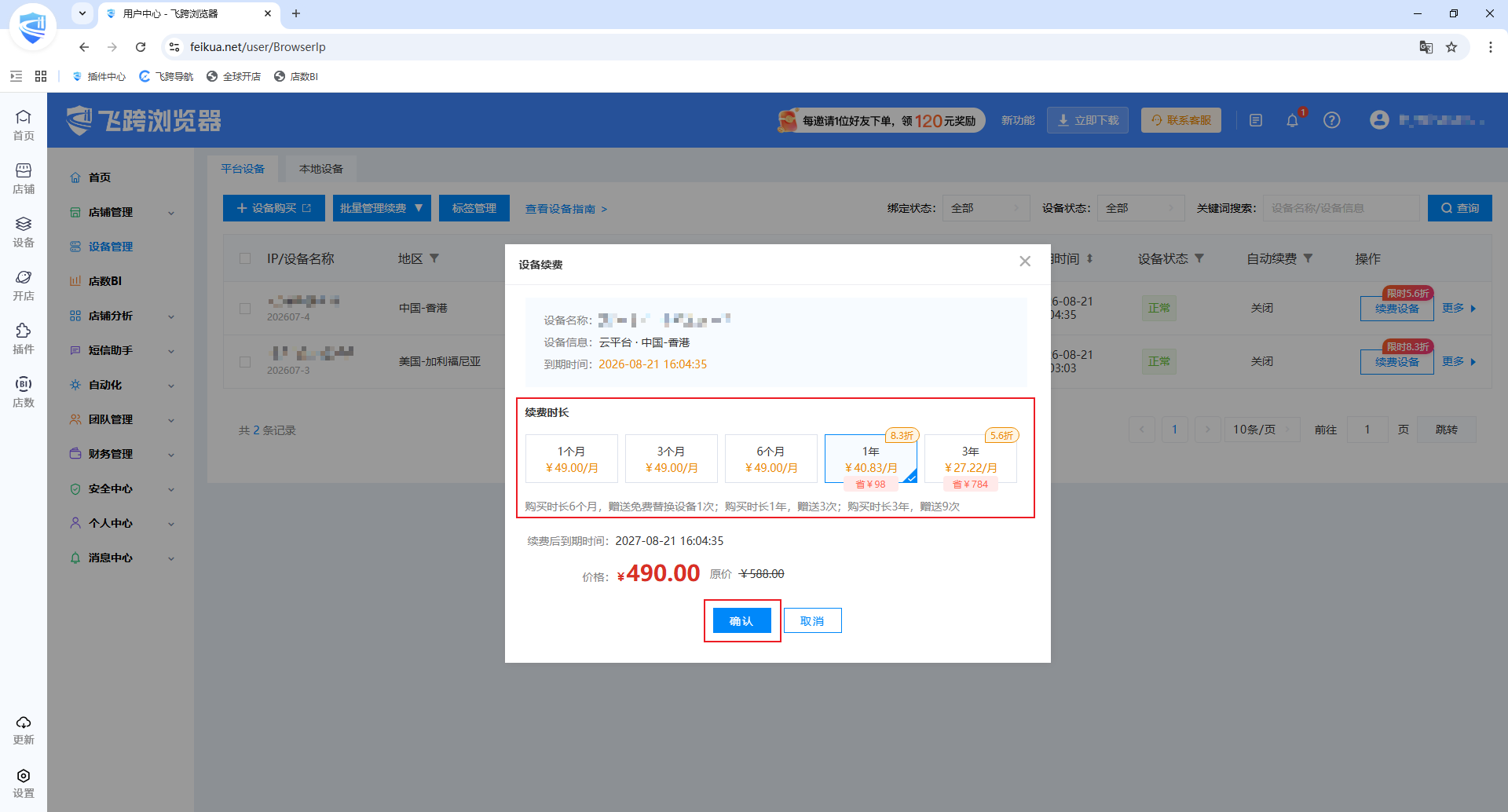Screen dimensions: 1508x812
Task: Click the notification bell icon
Action: click(1292, 120)
